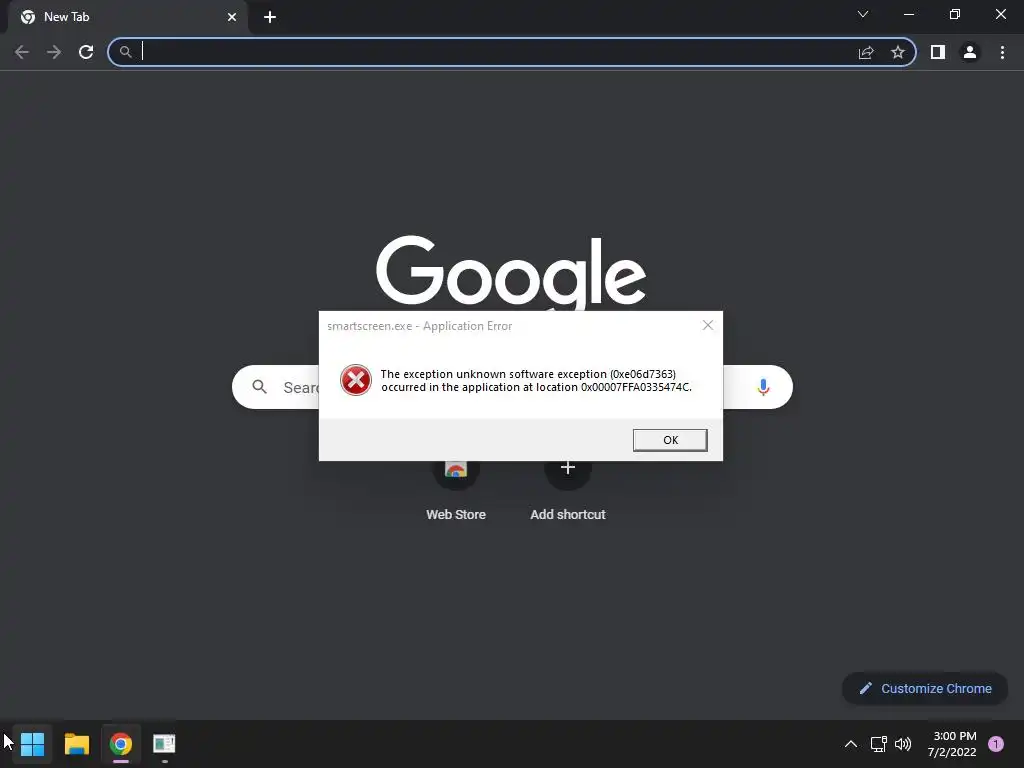Viewport: 1024px width, 768px height.
Task: Open the clock showing 3:00 PM
Action: (952, 744)
